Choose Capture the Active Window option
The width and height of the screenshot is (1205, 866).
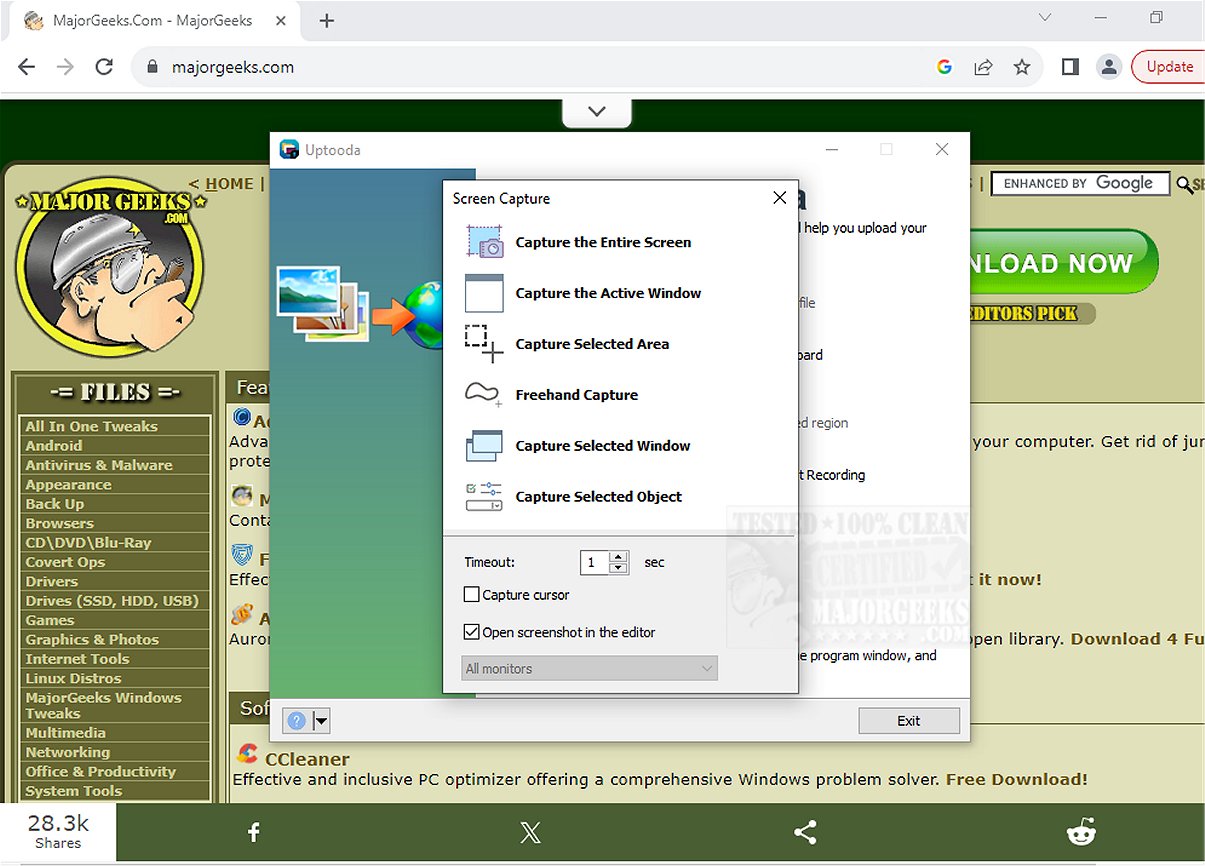click(x=608, y=293)
